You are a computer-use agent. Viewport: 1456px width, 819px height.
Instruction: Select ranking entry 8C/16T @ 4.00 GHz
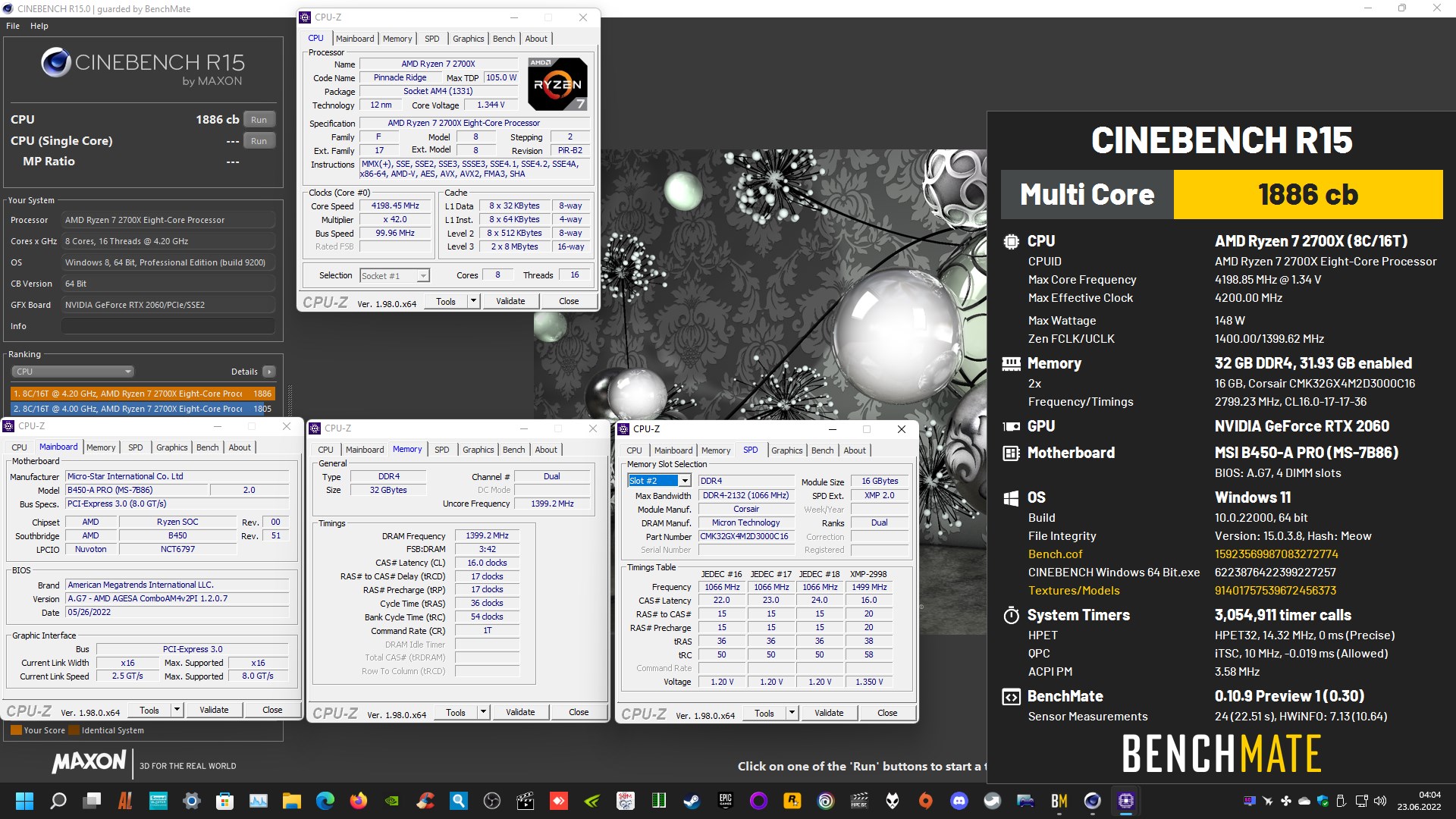tap(143, 409)
